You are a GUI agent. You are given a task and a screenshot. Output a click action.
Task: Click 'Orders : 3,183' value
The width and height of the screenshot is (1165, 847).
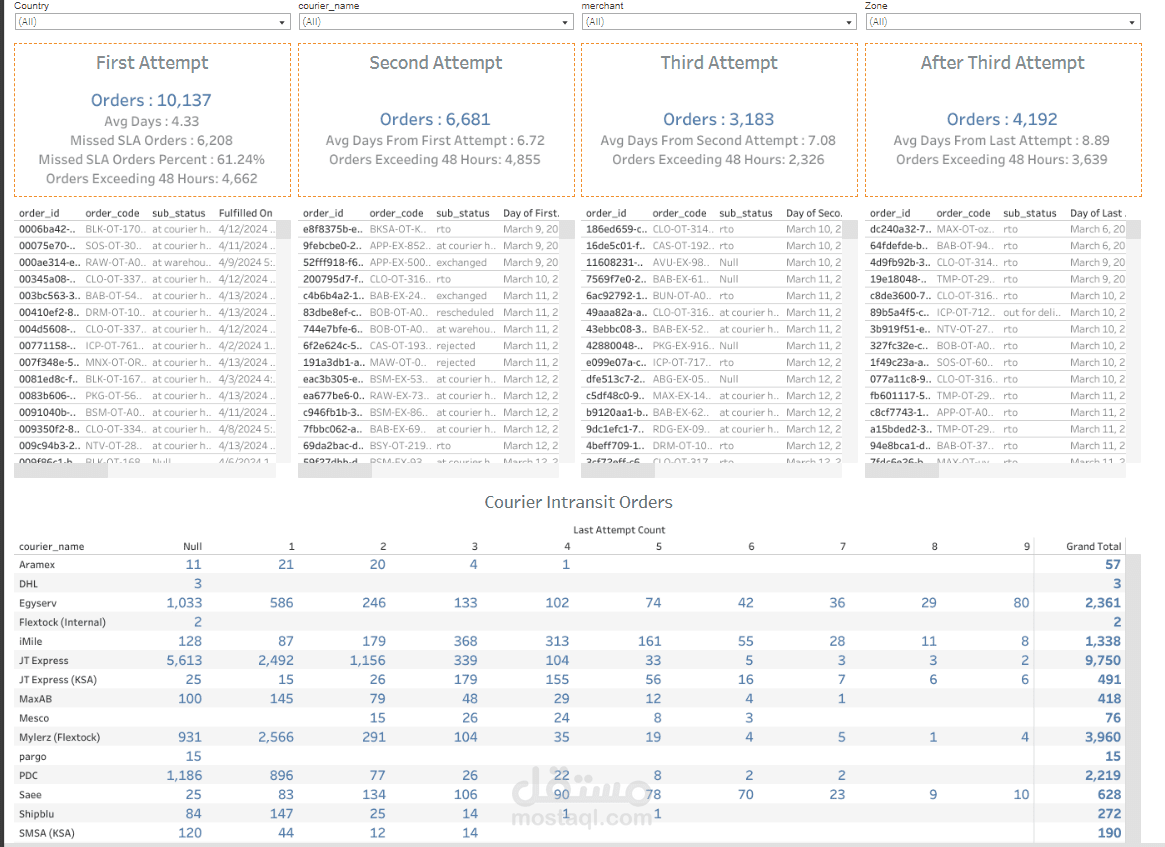pos(718,120)
